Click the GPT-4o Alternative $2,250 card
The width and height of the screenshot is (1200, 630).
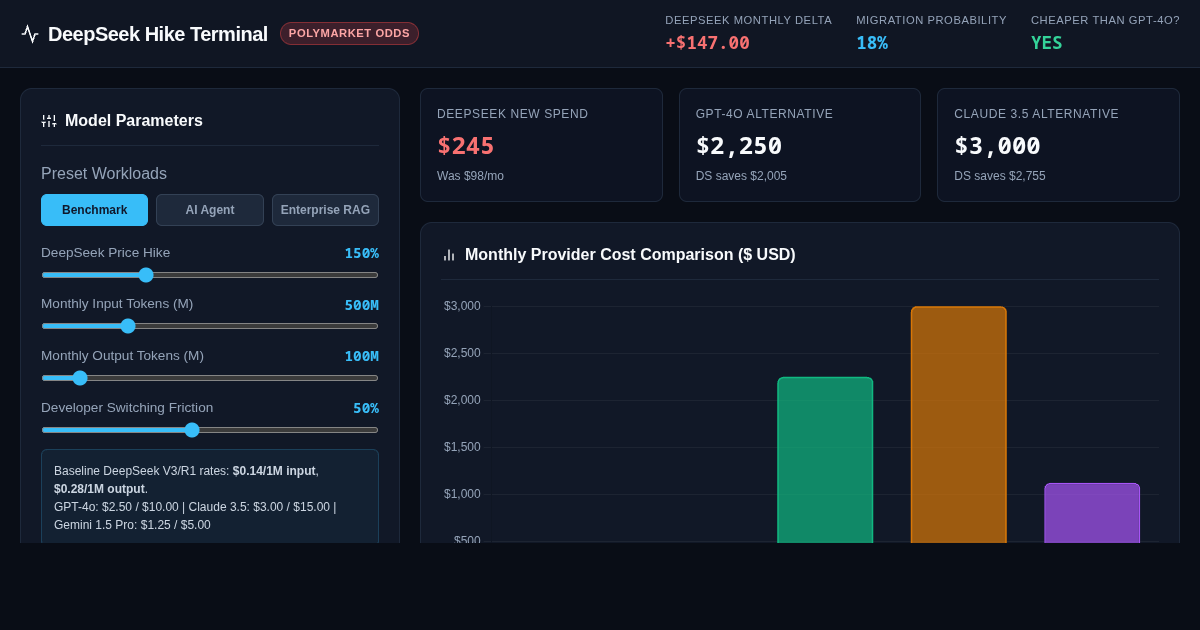[800, 145]
